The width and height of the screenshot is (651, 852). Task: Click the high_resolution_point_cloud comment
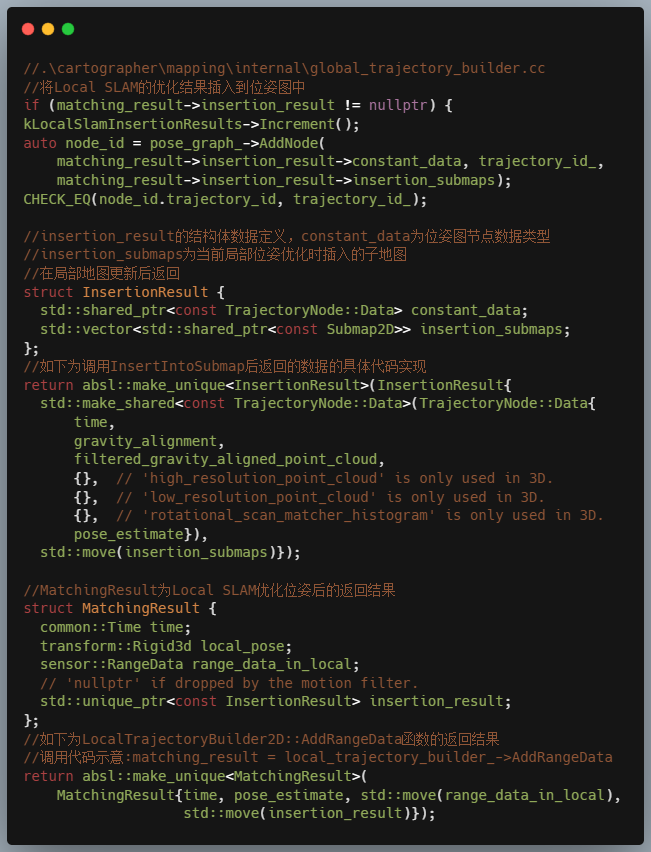[333, 478]
